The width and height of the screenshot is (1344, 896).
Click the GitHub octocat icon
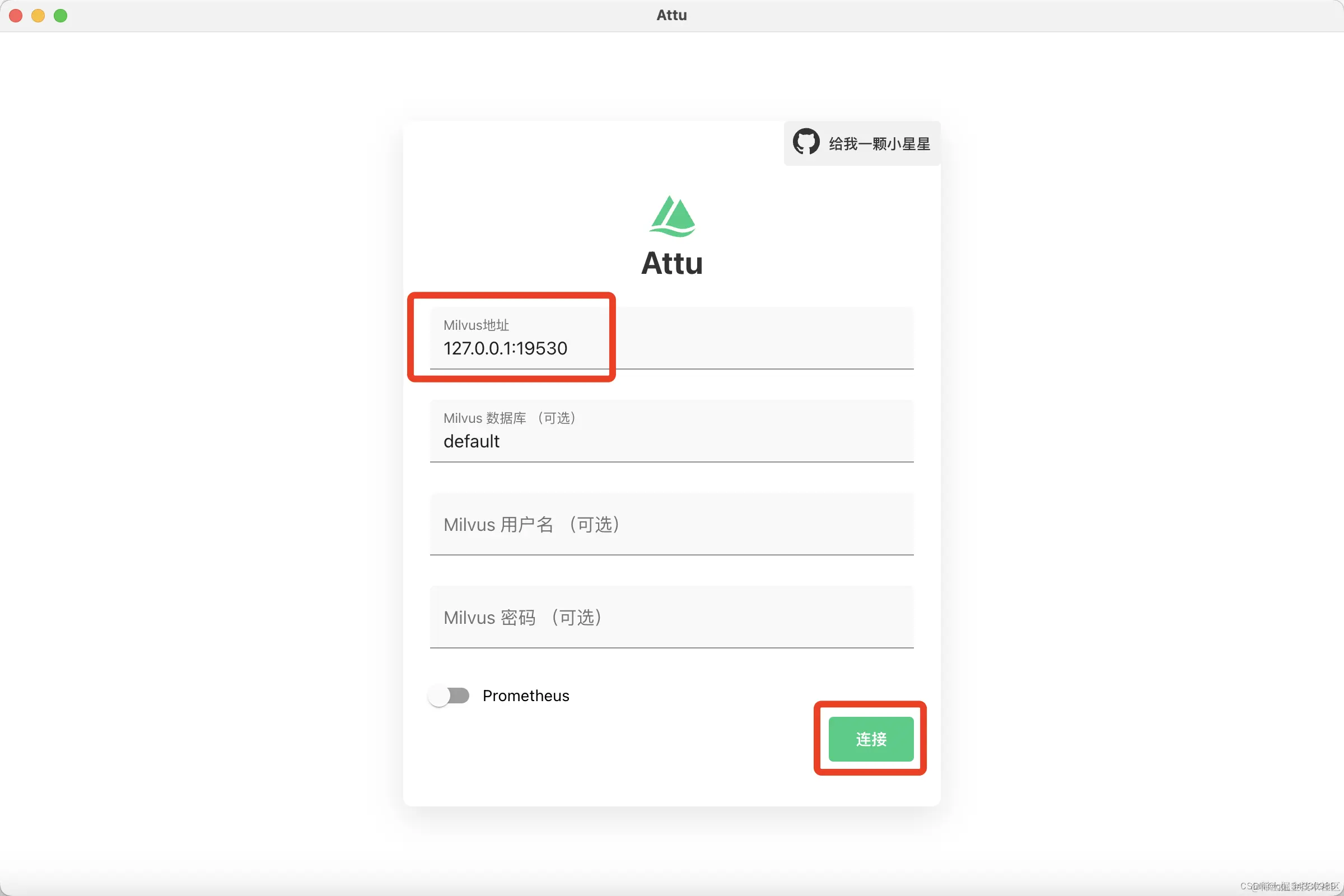pos(806,142)
